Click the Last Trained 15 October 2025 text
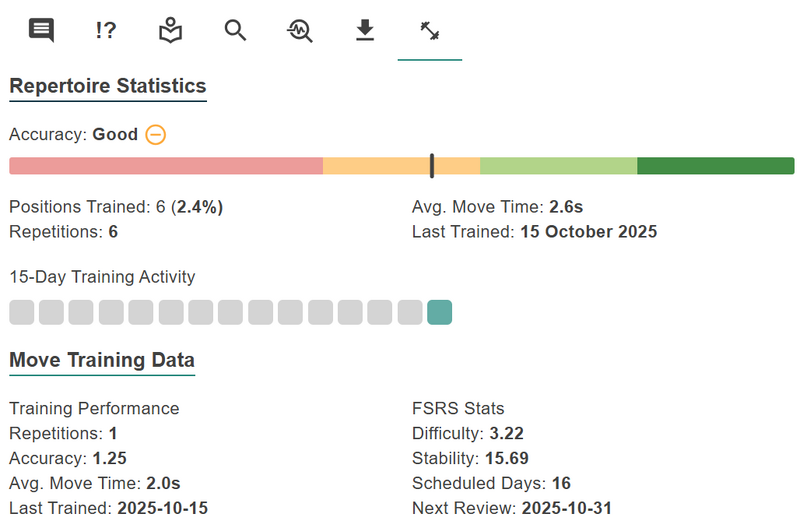The width and height of the screenshot is (800, 528). click(x=588, y=232)
